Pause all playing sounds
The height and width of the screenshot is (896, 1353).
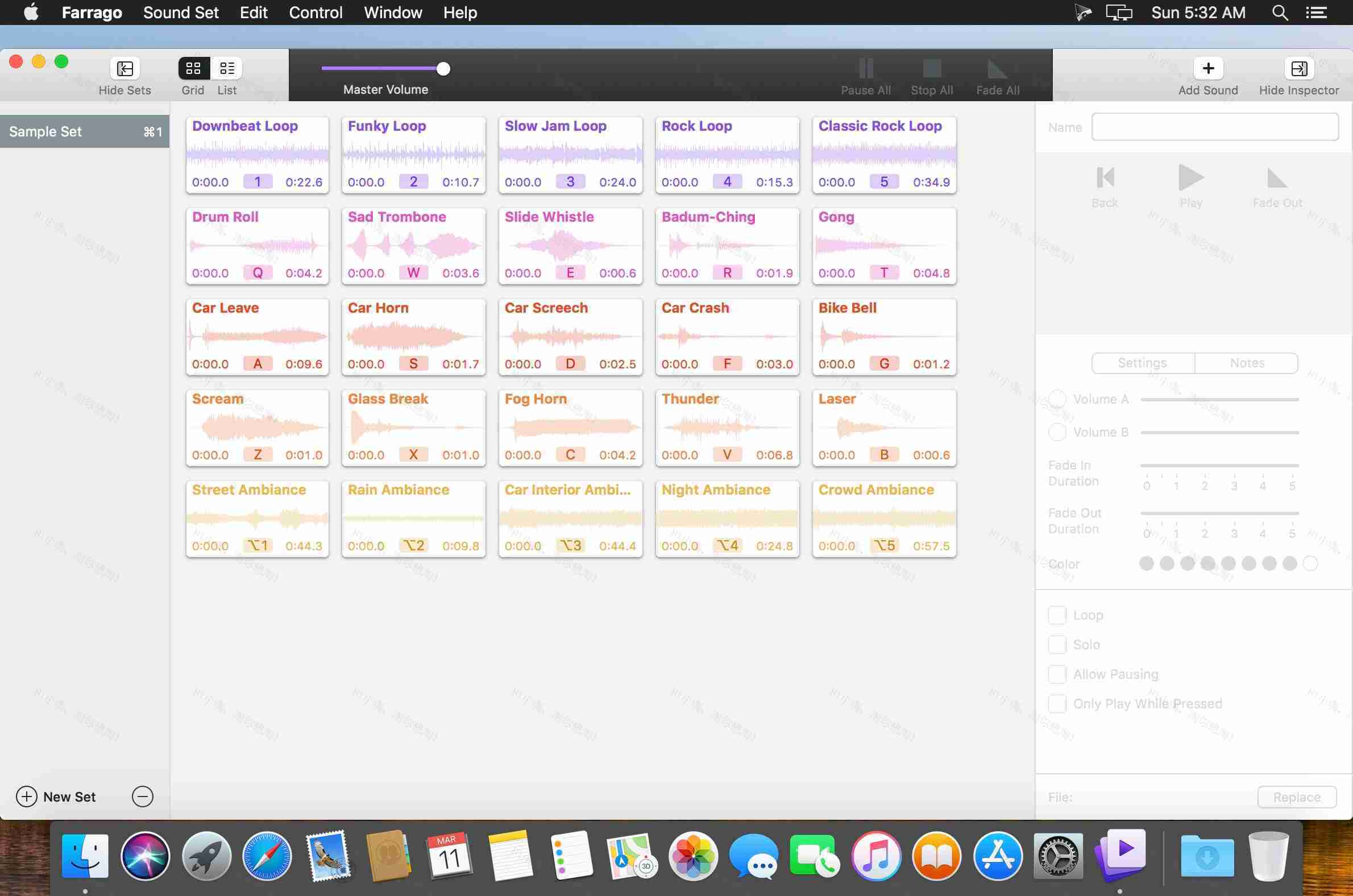[865, 75]
